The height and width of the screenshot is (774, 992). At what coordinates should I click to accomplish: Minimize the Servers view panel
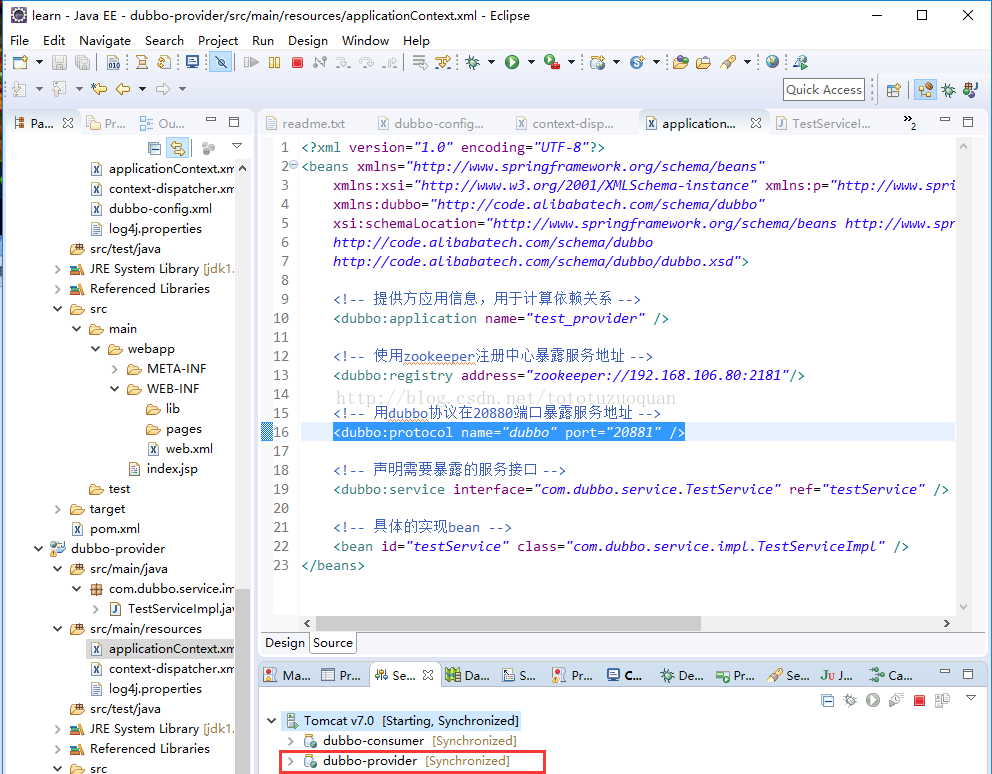tap(945, 672)
